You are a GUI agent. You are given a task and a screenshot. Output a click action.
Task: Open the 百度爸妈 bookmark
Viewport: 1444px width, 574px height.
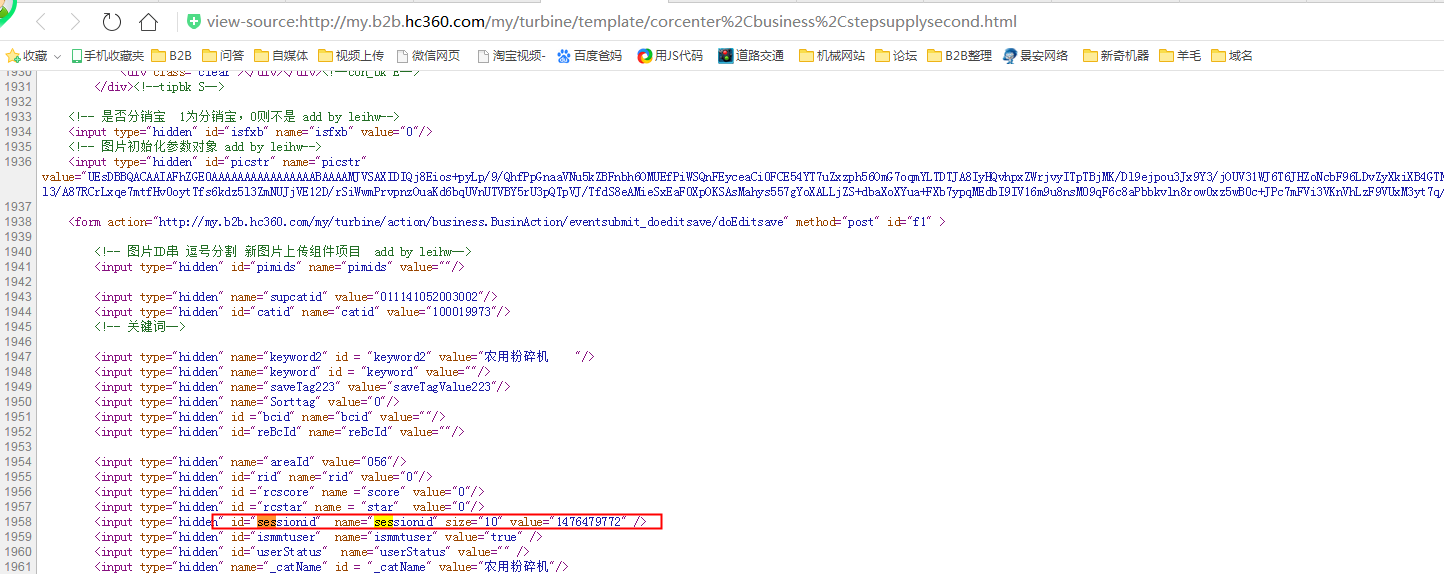(589, 56)
